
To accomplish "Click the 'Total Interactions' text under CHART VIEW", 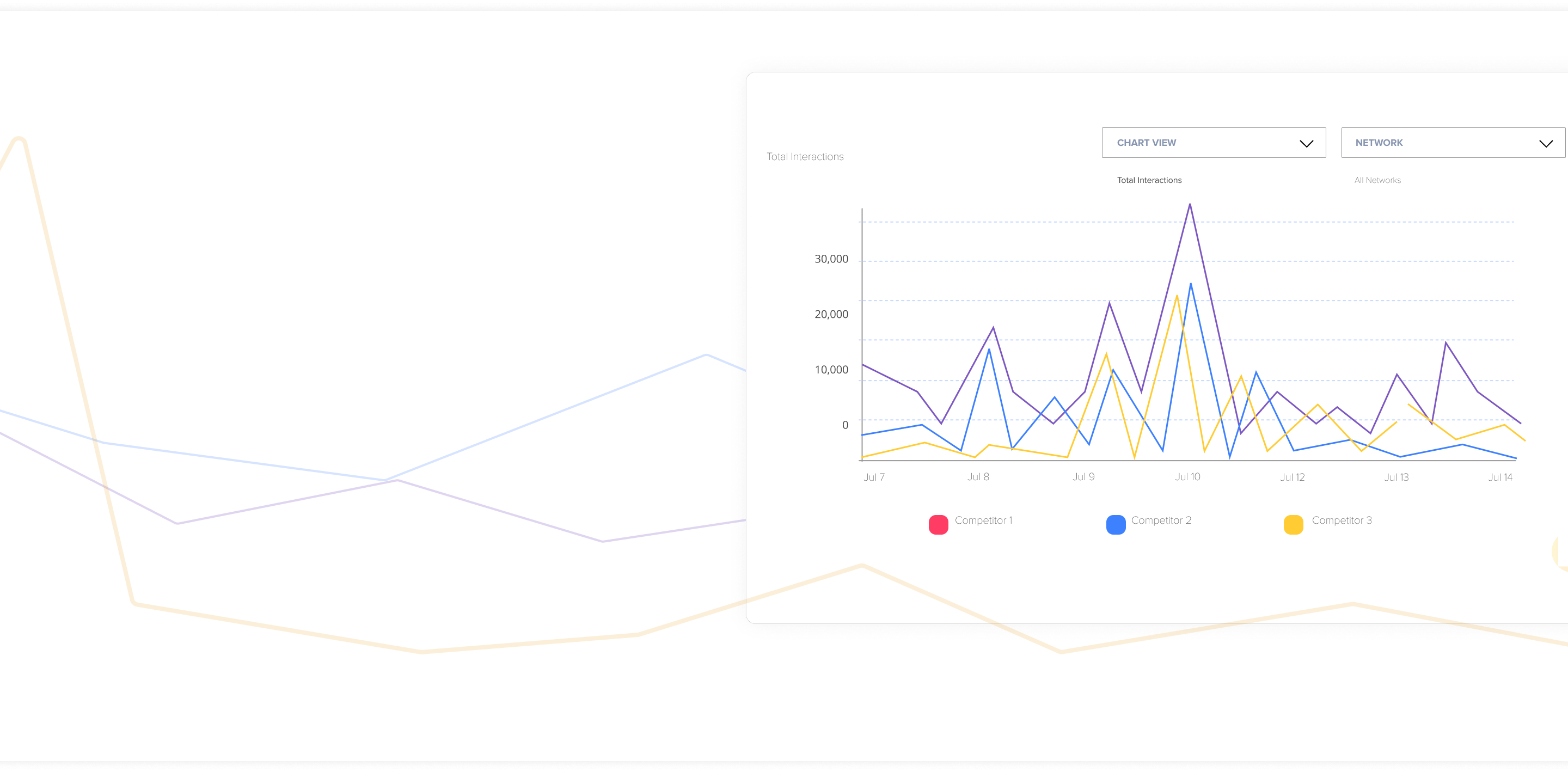I will point(1149,180).
